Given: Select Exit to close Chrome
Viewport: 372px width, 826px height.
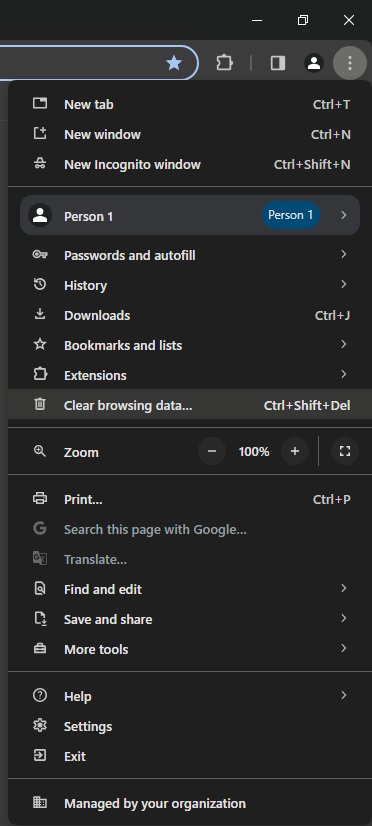Looking at the screenshot, I should (190, 756).
